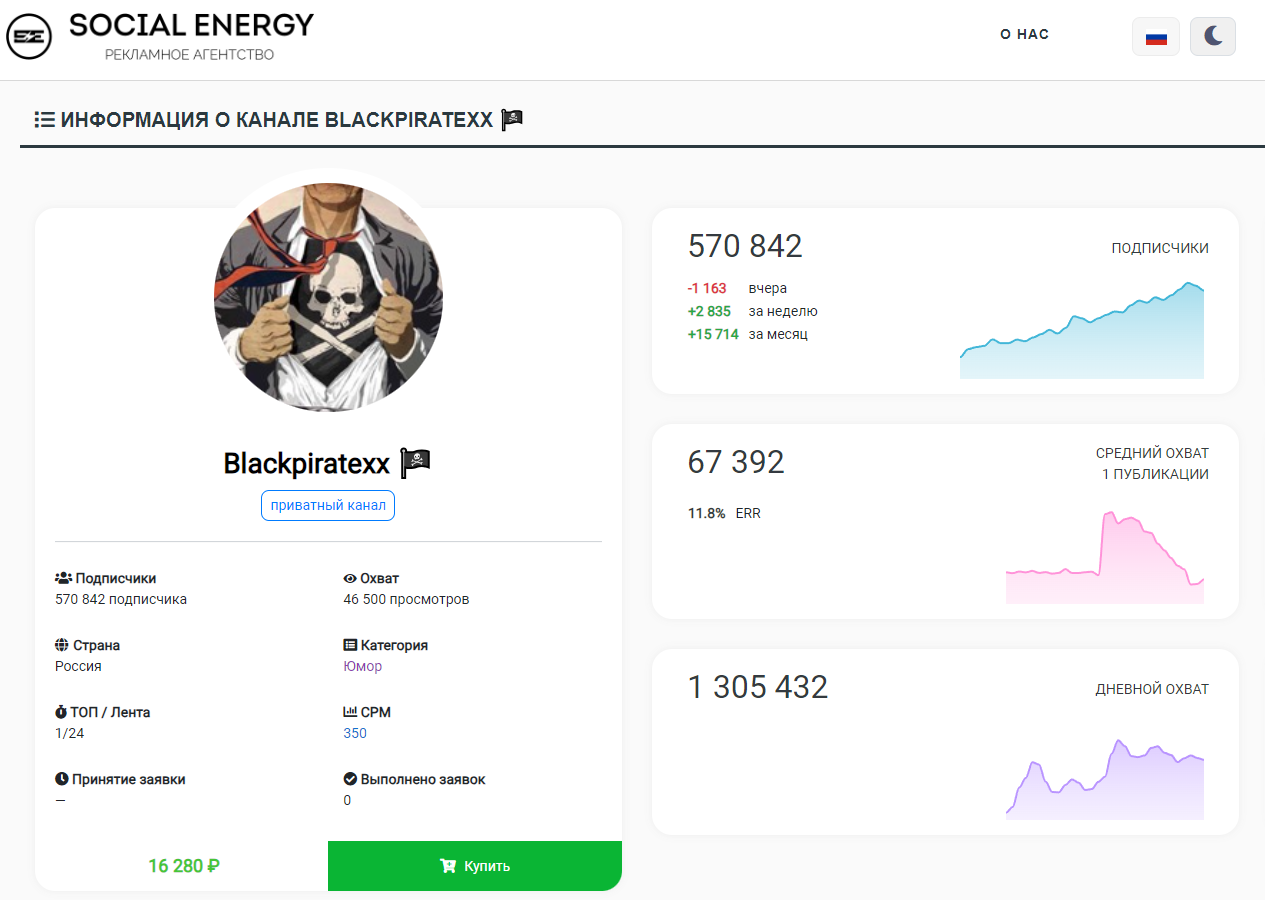Image resolution: width=1265 pixels, height=900 pixels.
Task: Click the Social Energy logo icon
Action: [28, 38]
